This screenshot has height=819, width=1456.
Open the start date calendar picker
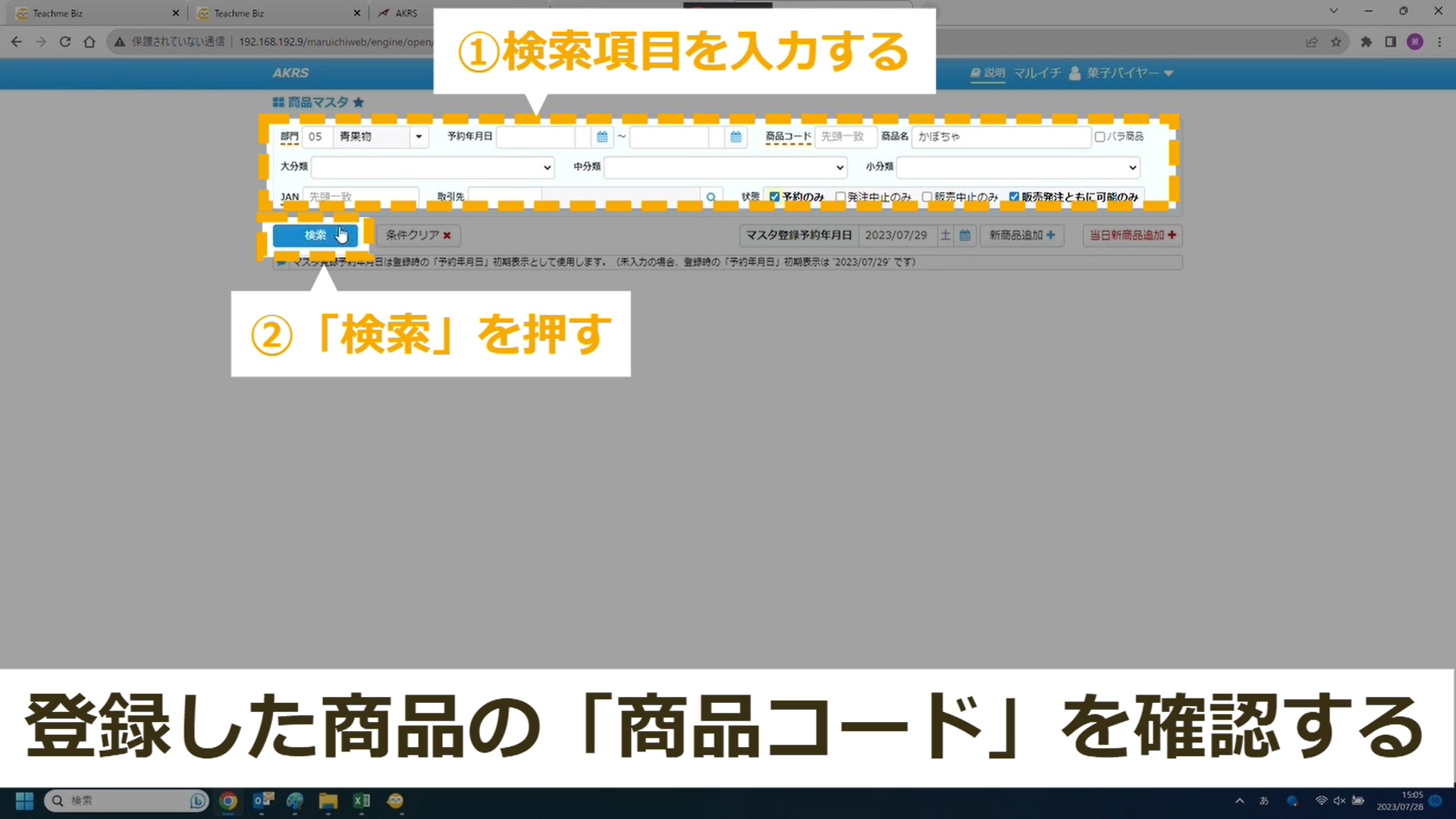pos(602,136)
